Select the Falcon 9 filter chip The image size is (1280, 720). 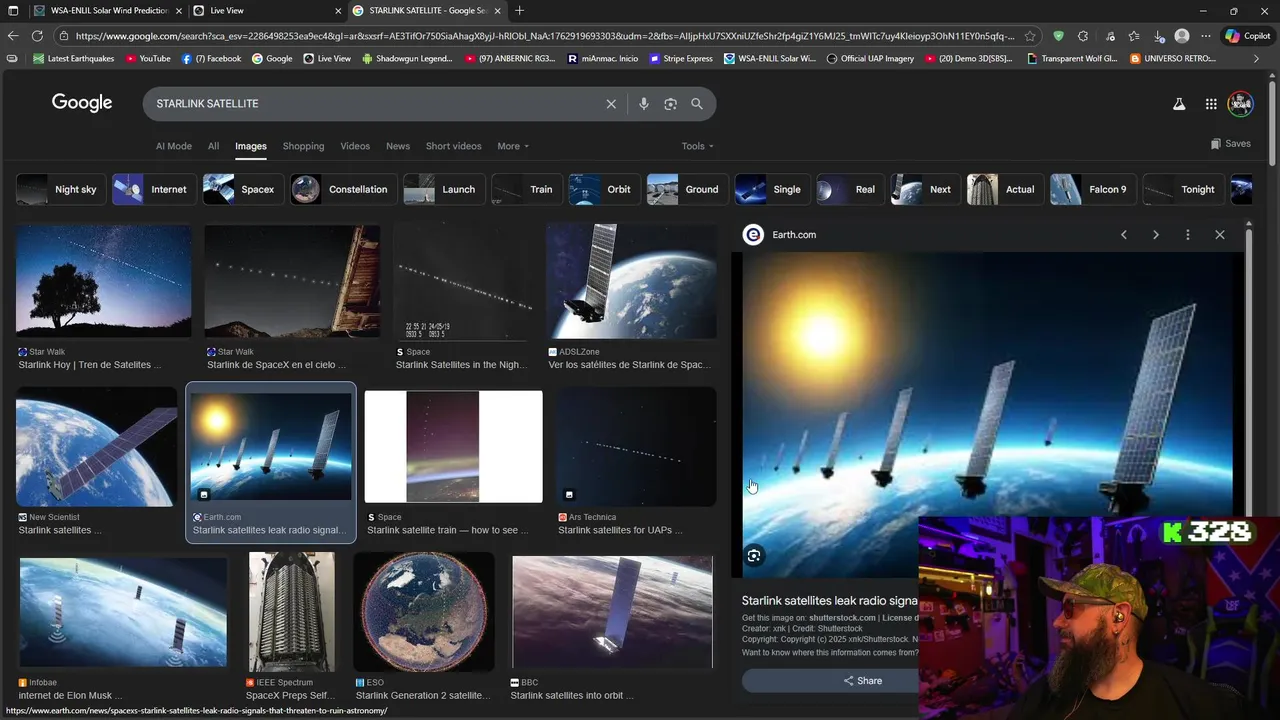(x=1092, y=189)
